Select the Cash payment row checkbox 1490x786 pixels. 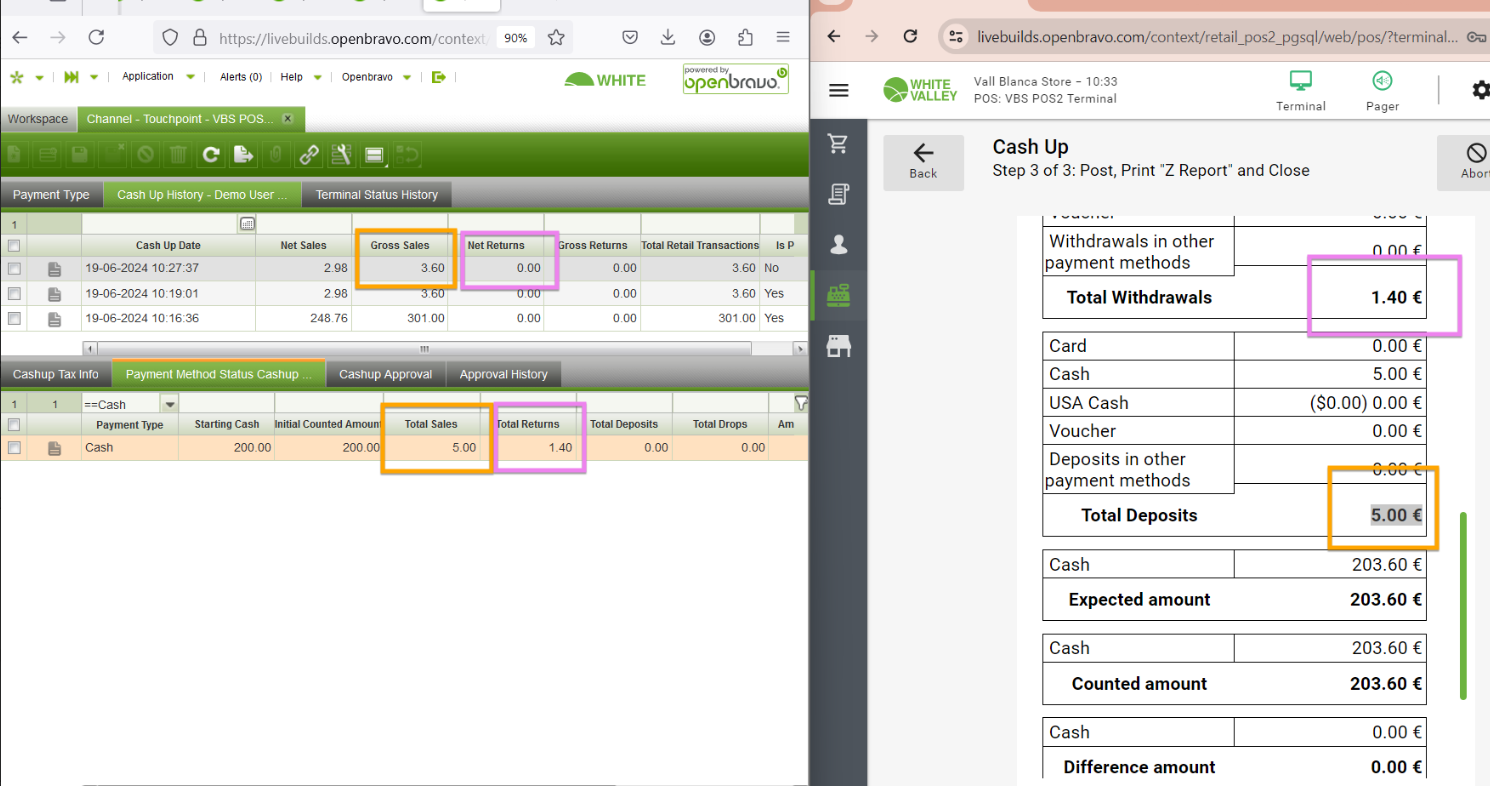tap(14, 448)
